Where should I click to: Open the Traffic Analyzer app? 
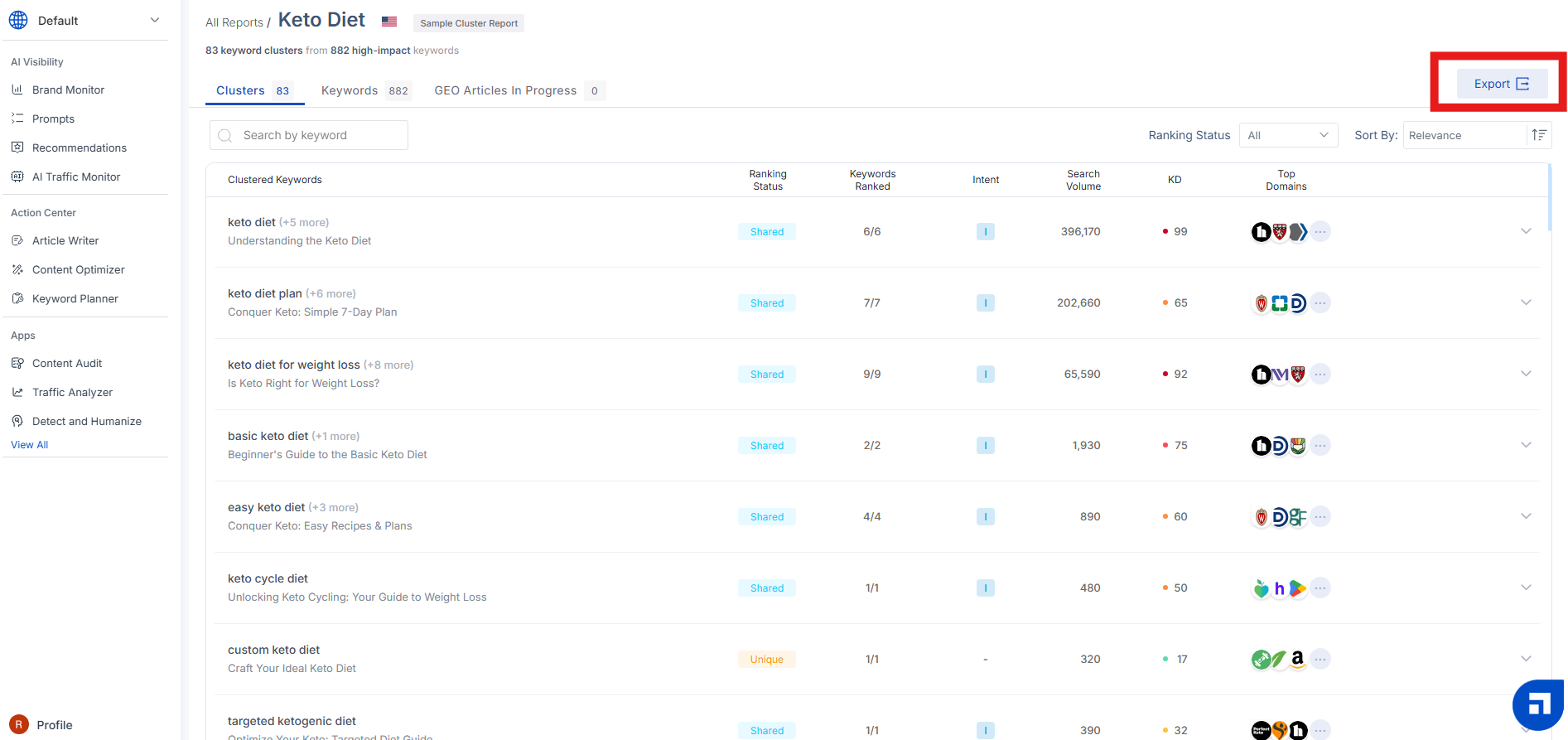point(72,392)
